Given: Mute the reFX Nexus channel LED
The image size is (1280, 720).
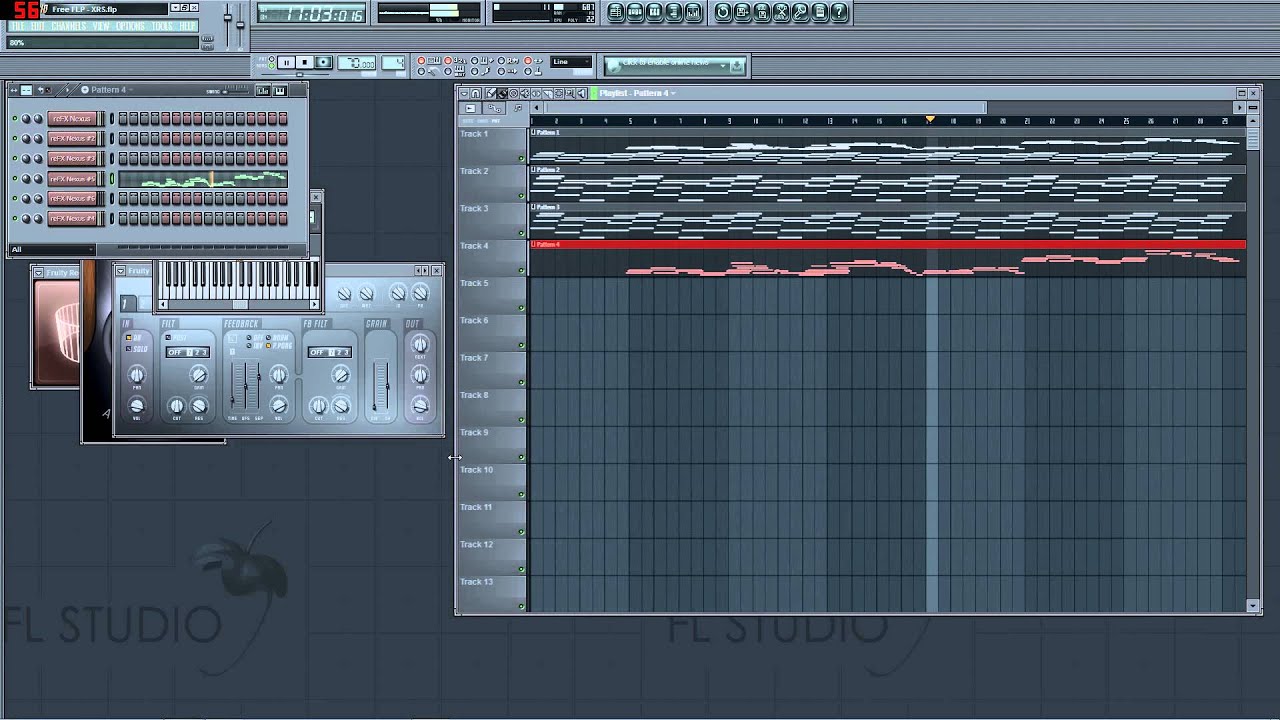Looking at the screenshot, I should (x=15, y=118).
